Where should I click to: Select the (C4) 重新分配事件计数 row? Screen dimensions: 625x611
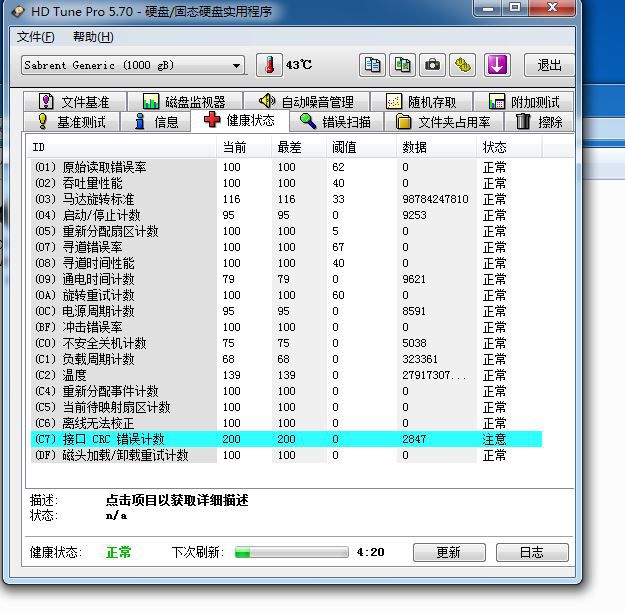coord(286,391)
